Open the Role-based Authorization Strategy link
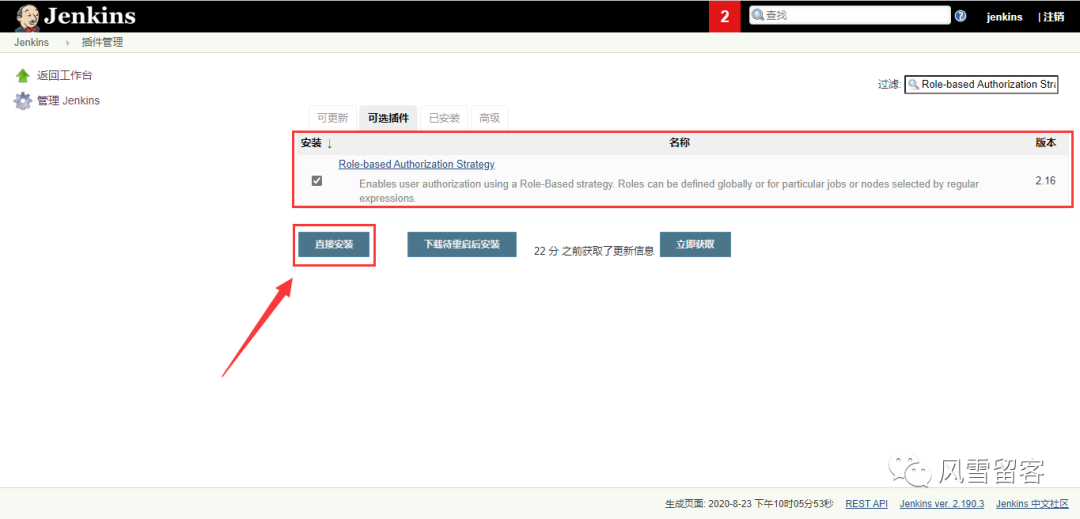This screenshot has height=519, width=1080. pos(417,165)
